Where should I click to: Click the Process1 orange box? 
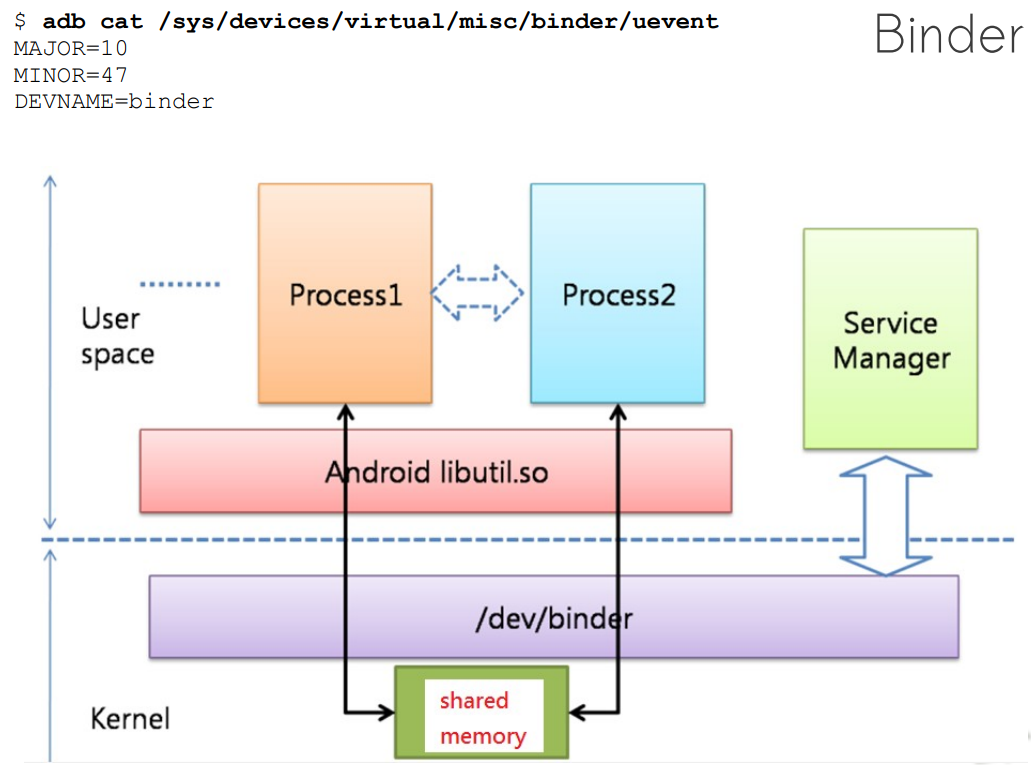(x=344, y=292)
